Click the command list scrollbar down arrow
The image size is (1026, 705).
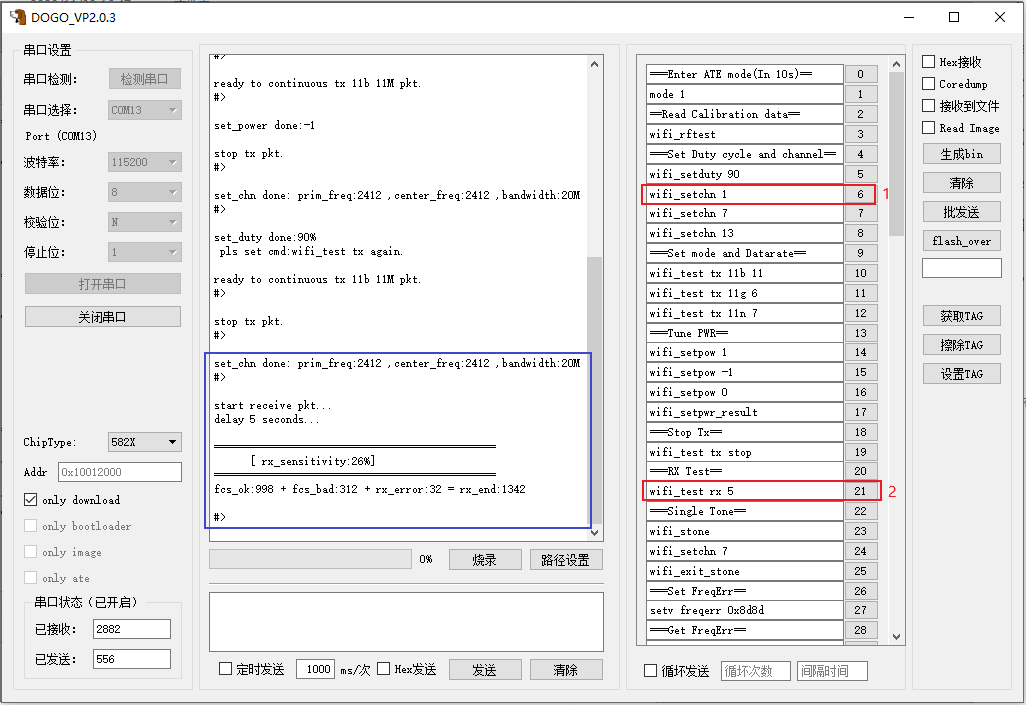tap(896, 636)
